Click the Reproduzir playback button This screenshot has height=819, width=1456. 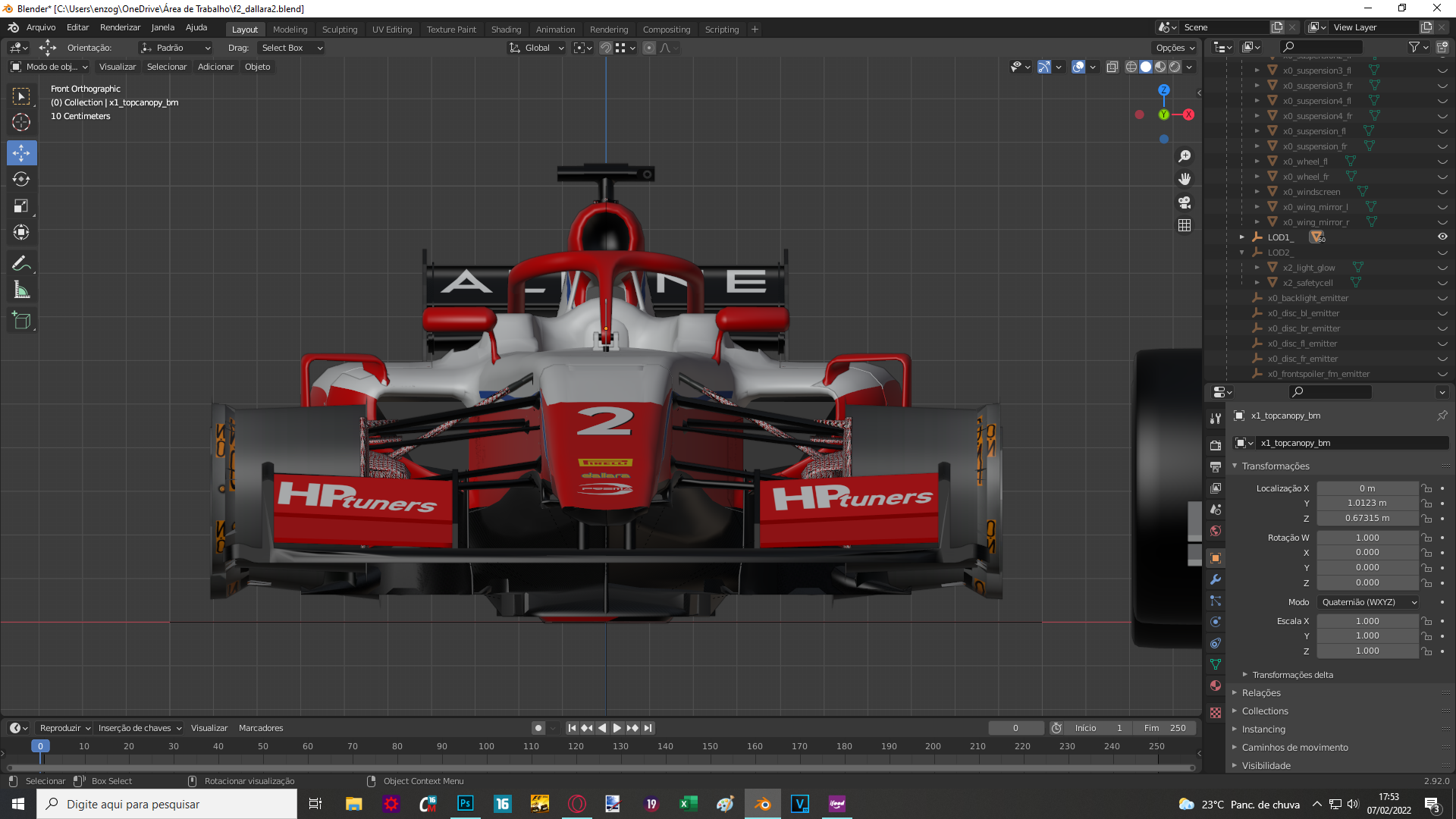65,728
